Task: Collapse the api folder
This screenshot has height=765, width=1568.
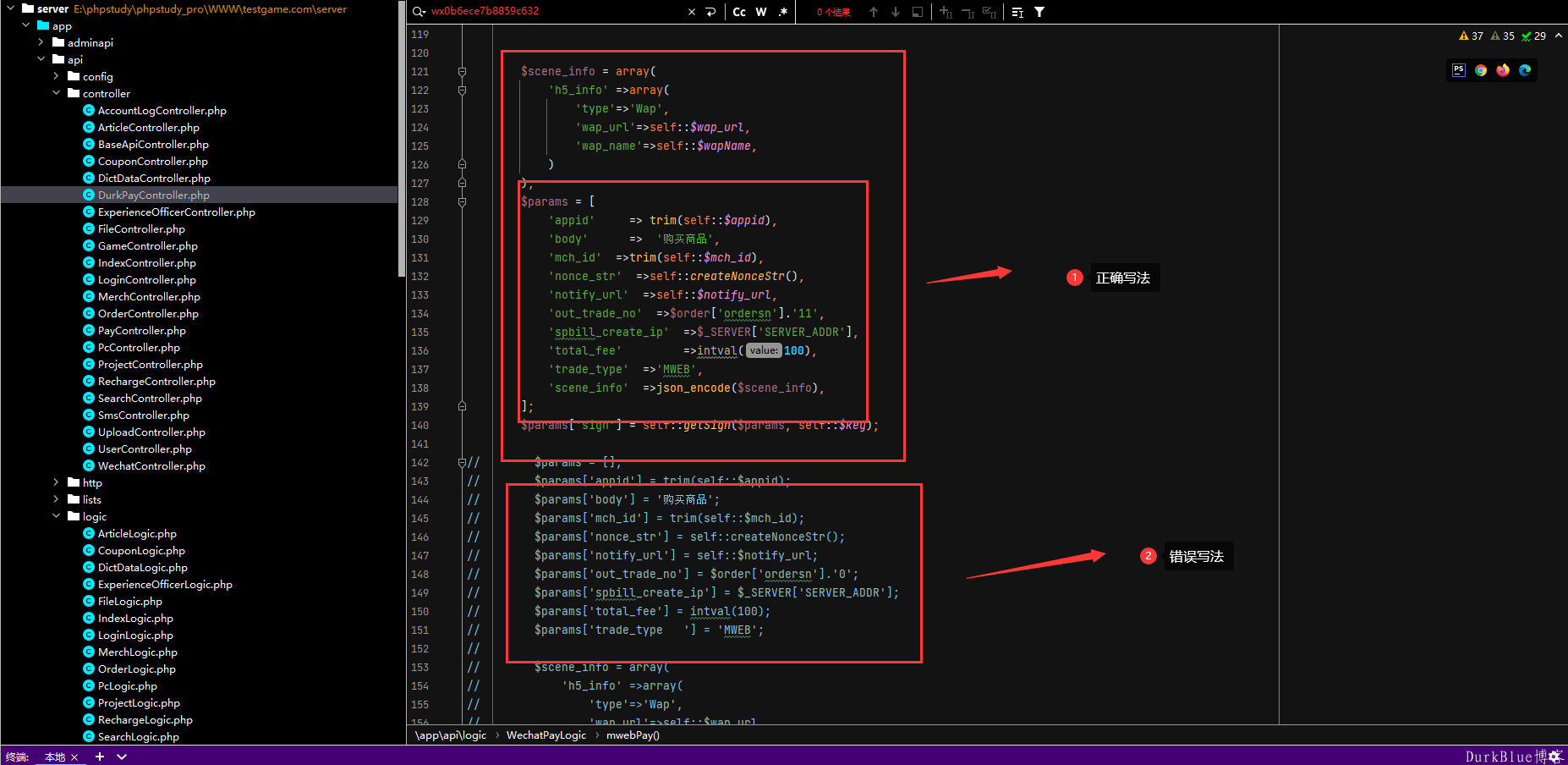Action: click(41, 59)
